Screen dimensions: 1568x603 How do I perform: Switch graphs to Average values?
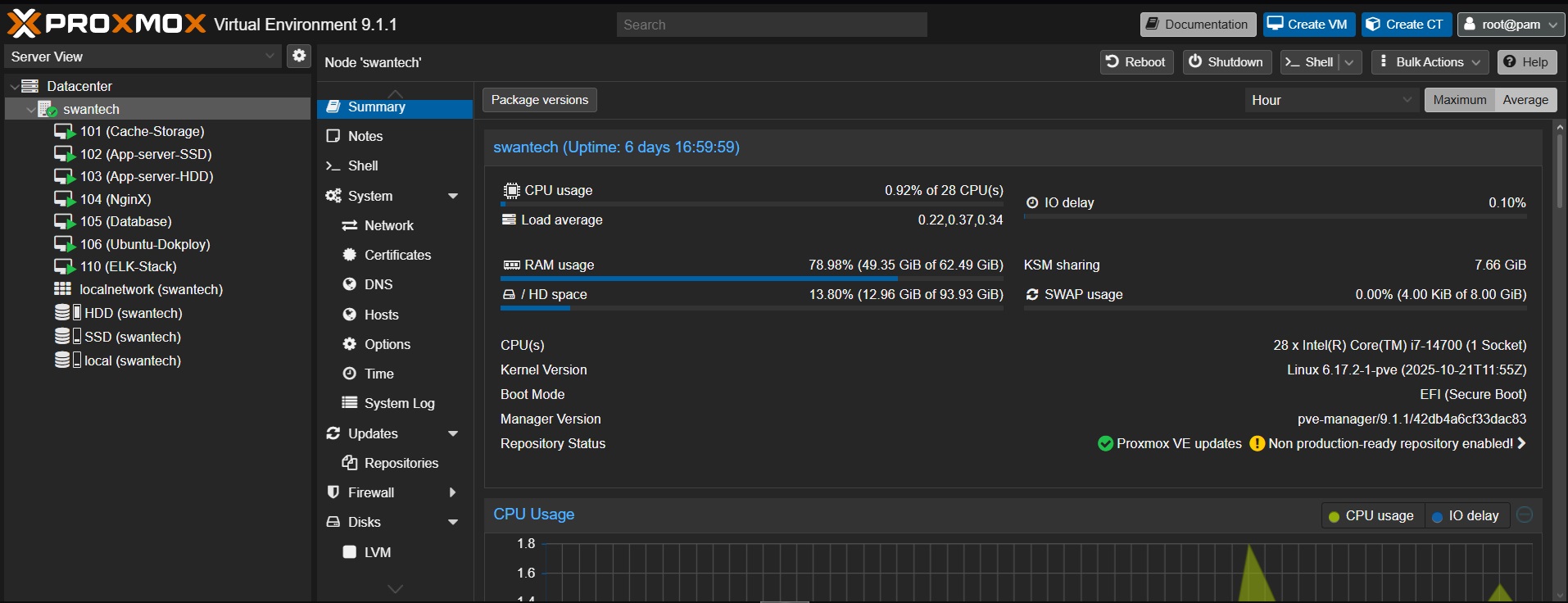pyautogui.click(x=1525, y=100)
